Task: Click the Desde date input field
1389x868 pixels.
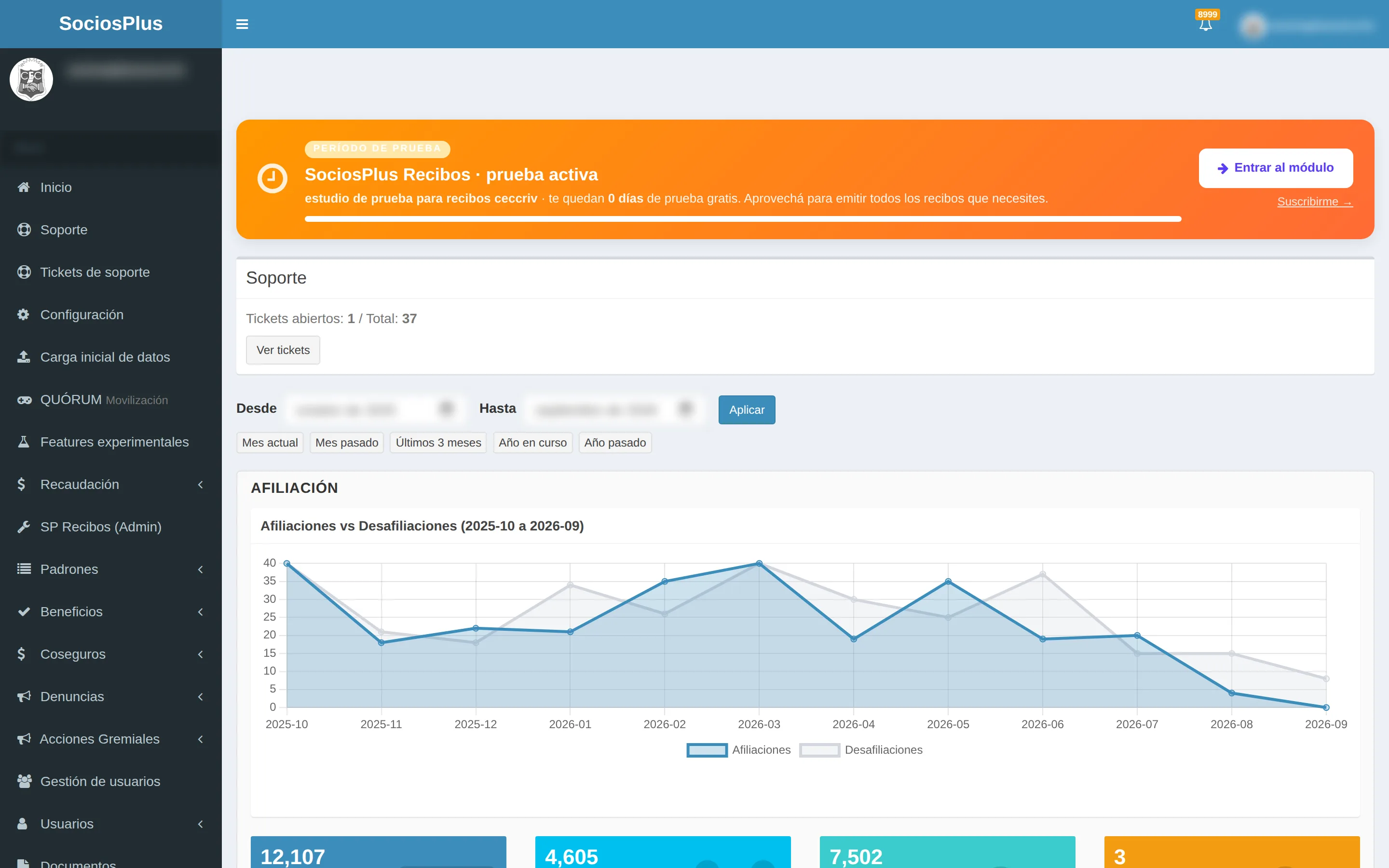Action: (376, 409)
